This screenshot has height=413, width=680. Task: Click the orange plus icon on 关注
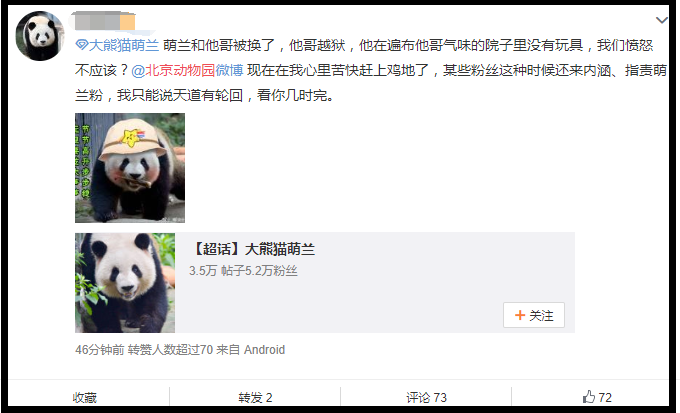point(520,315)
